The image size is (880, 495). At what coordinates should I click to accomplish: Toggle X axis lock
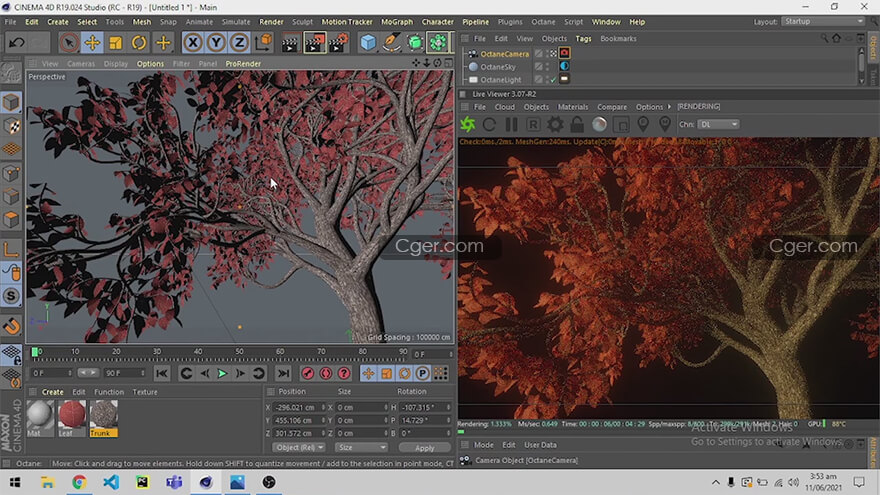click(x=193, y=43)
